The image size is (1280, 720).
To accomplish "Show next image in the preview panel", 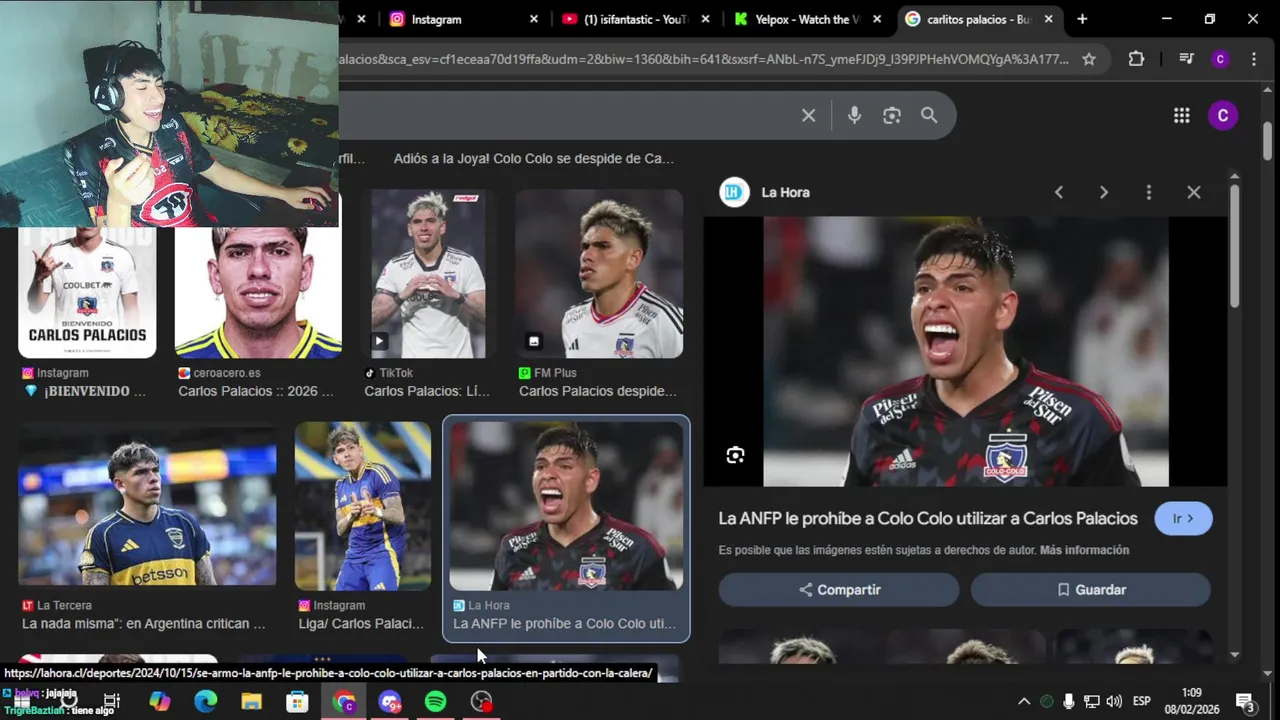I will point(1103,192).
